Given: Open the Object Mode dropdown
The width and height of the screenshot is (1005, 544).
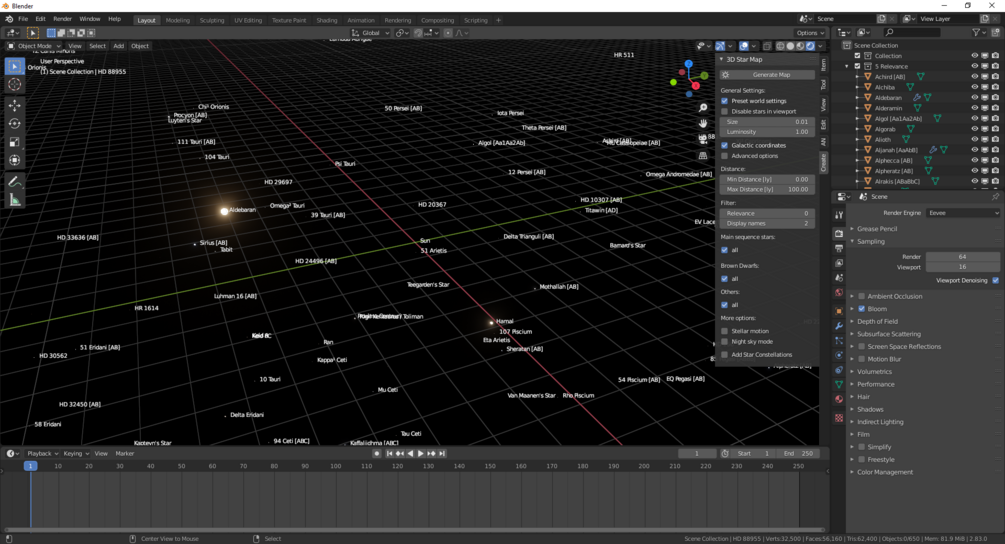Looking at the screenshot, I should point(35,46).
